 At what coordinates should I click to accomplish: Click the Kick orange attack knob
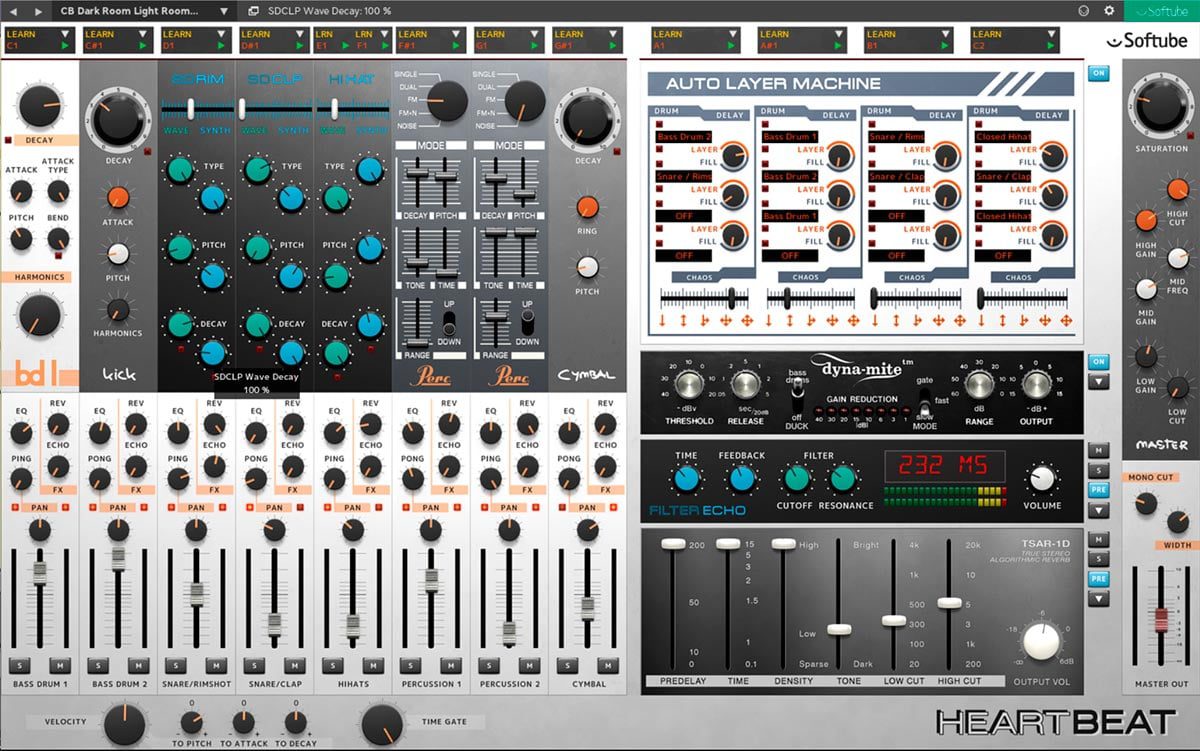point(118,197)
